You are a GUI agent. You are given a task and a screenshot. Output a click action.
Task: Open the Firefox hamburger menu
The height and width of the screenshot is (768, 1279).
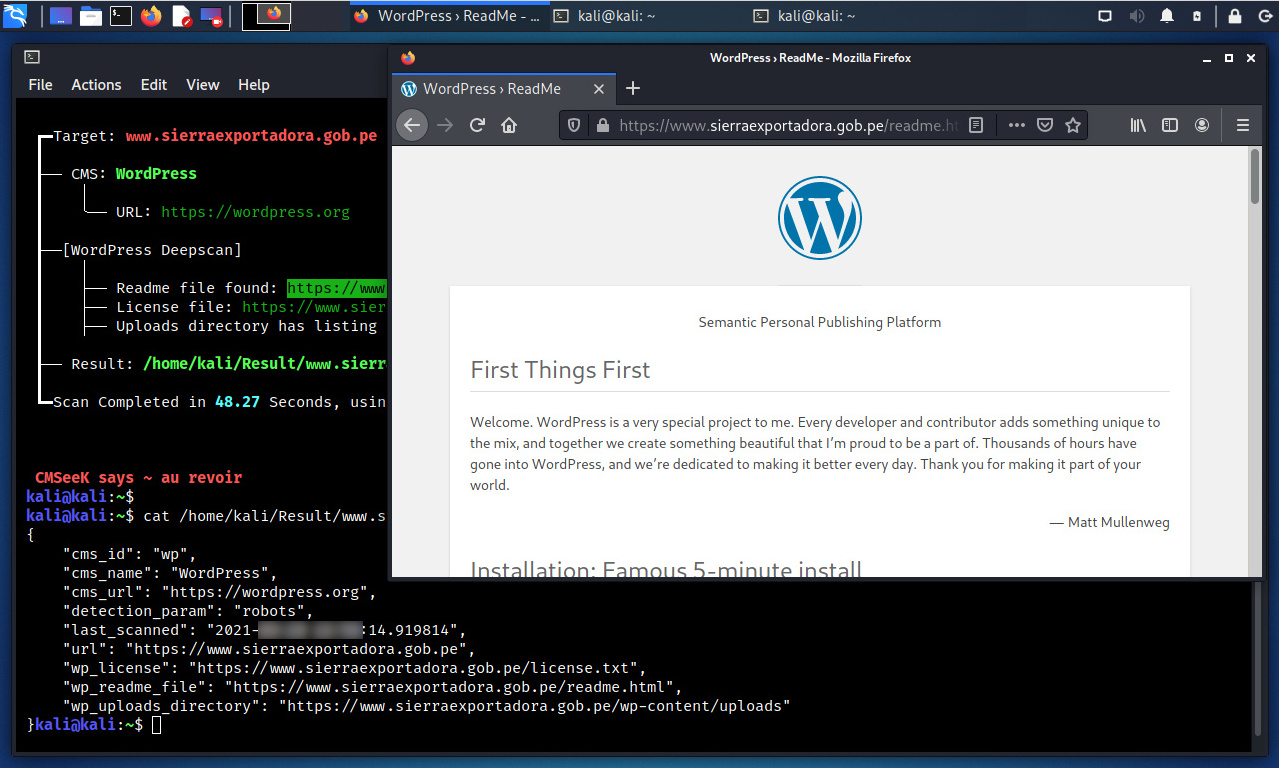(x=1243, y=125)
